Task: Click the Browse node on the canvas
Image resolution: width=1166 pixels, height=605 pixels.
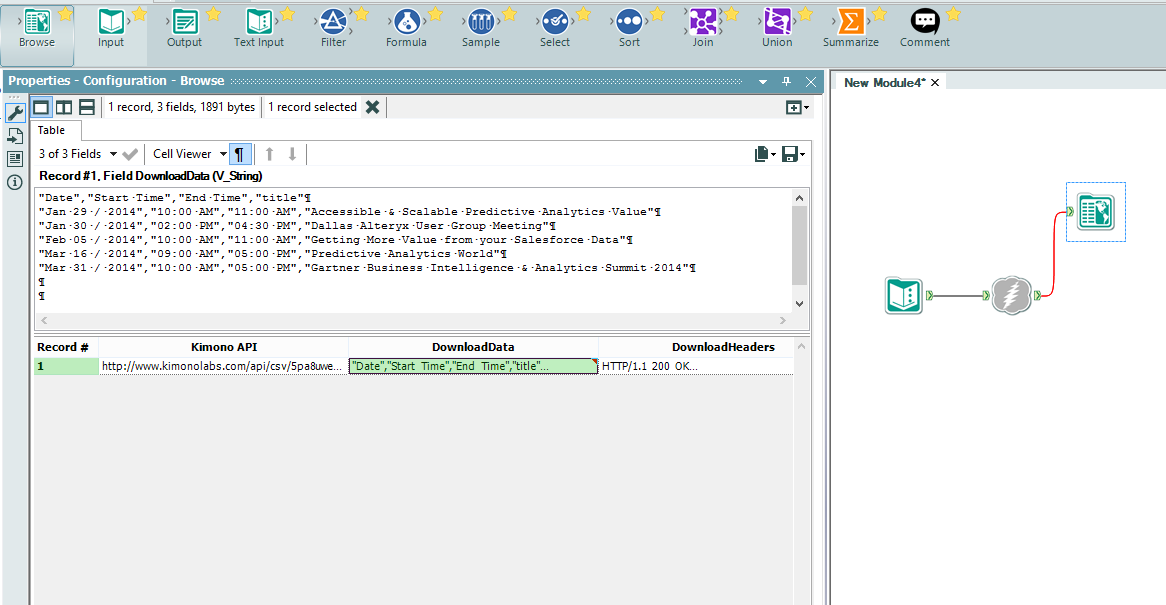Action: (x=1095, y=212)
